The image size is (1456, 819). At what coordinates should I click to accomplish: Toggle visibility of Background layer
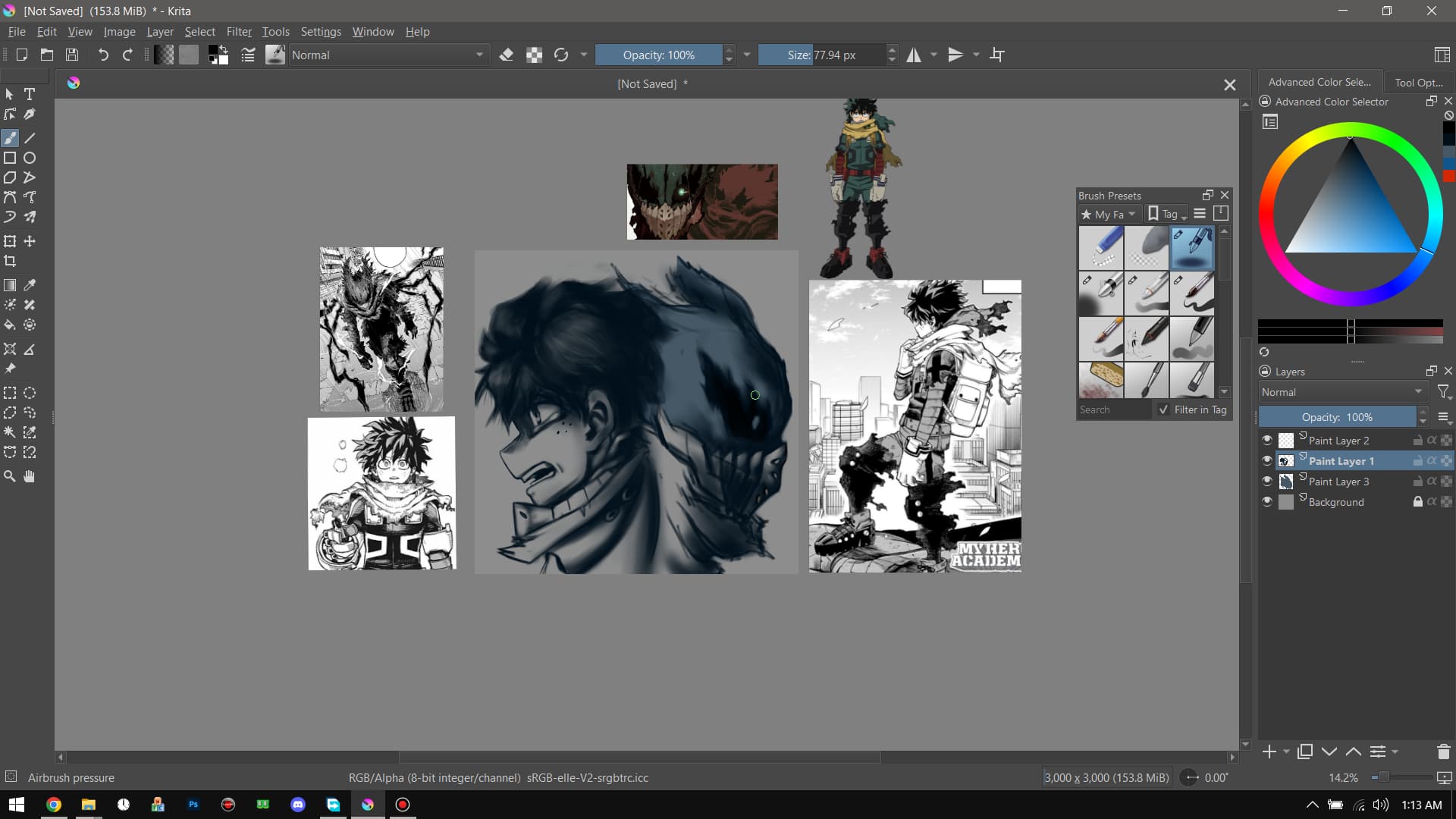(1266, 501)
